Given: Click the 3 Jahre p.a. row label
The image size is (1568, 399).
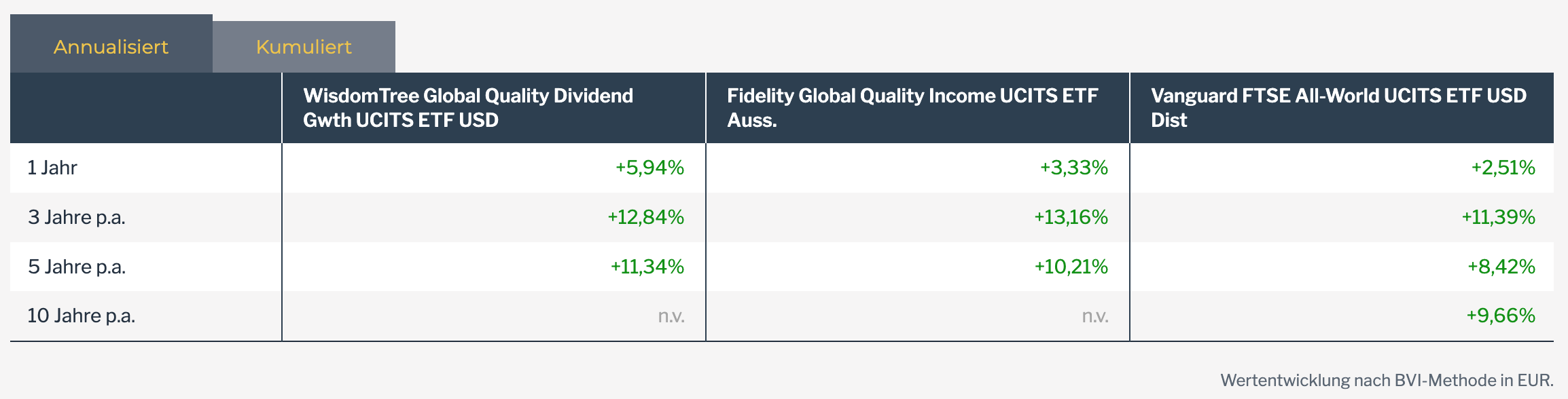Looking at the screenshot, I should point(77,217).
